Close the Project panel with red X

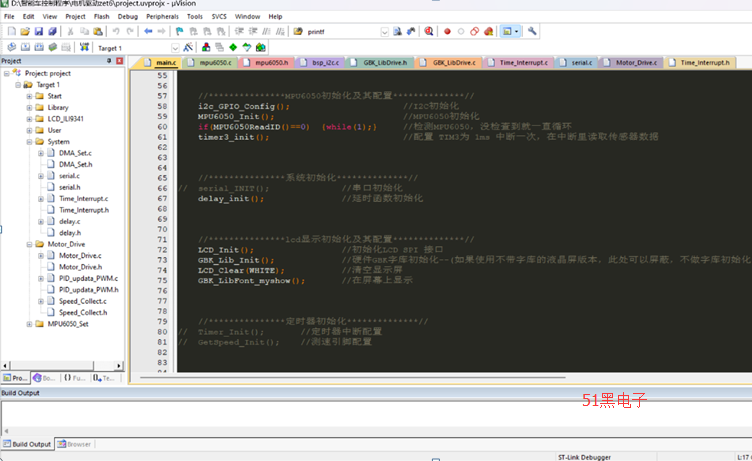[119, 61]
